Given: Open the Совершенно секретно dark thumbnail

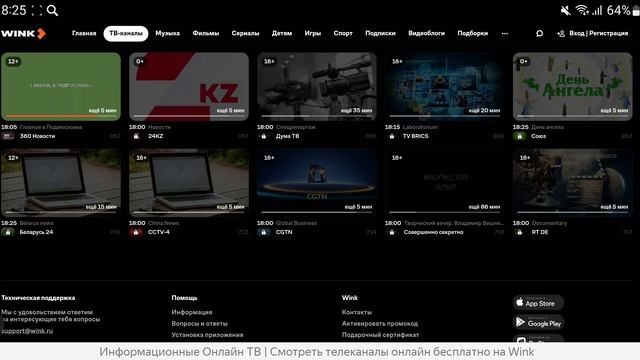Looking at the screenshot, I should point(445,183).
